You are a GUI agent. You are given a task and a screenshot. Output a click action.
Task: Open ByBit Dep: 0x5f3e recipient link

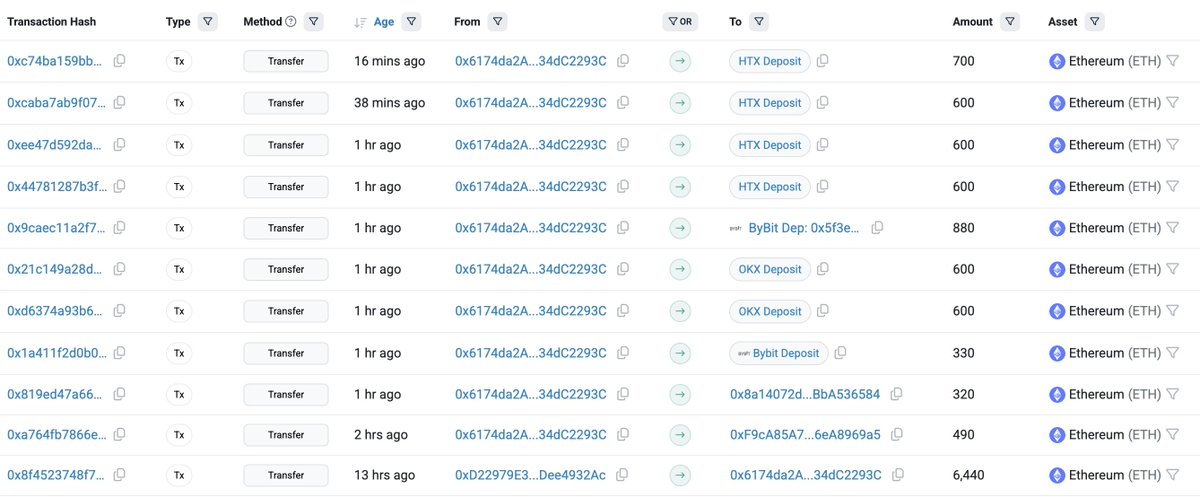[804, 228]
